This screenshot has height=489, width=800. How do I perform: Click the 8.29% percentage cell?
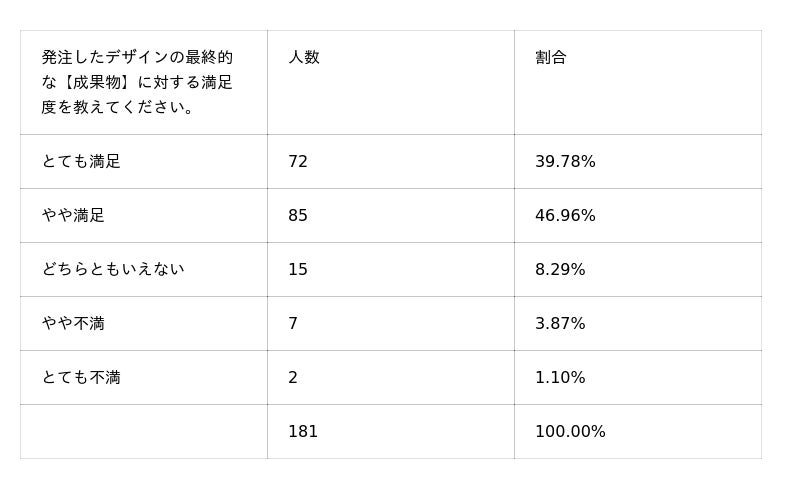point(560,270)
